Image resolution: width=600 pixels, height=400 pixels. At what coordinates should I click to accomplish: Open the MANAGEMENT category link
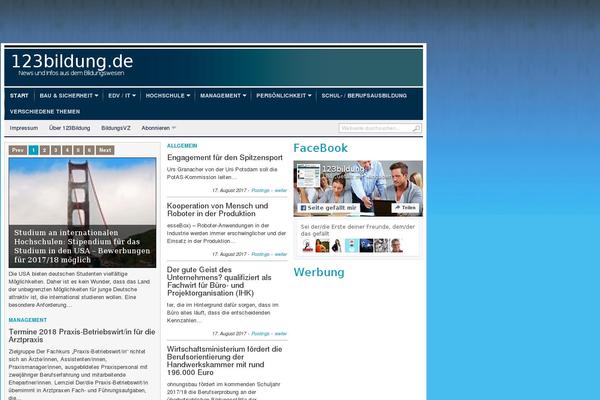coord(28,320)
